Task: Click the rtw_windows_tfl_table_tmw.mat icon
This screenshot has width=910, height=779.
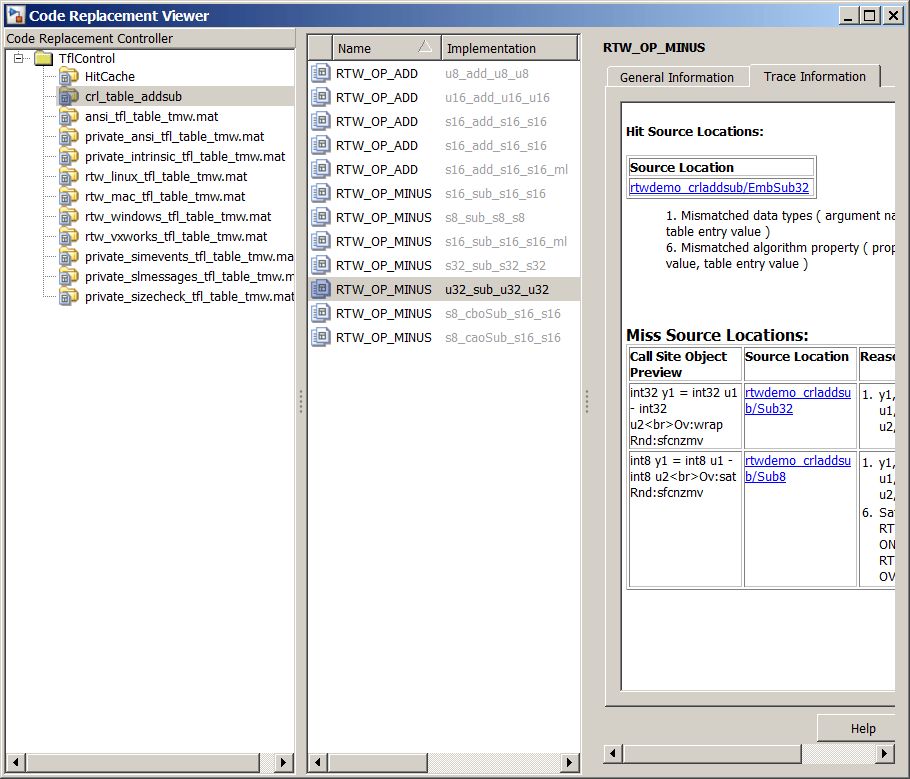Action: coord(68,217)
